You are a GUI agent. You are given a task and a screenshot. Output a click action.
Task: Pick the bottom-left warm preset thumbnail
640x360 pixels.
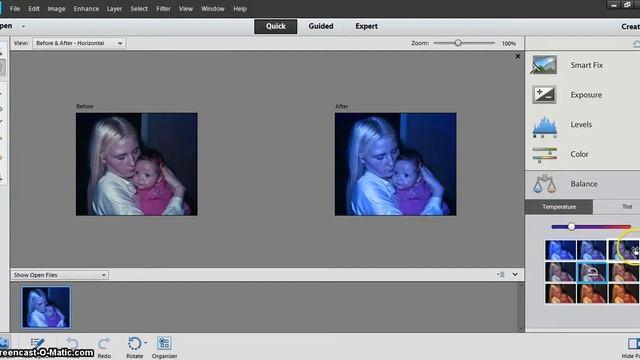(560, 293)
